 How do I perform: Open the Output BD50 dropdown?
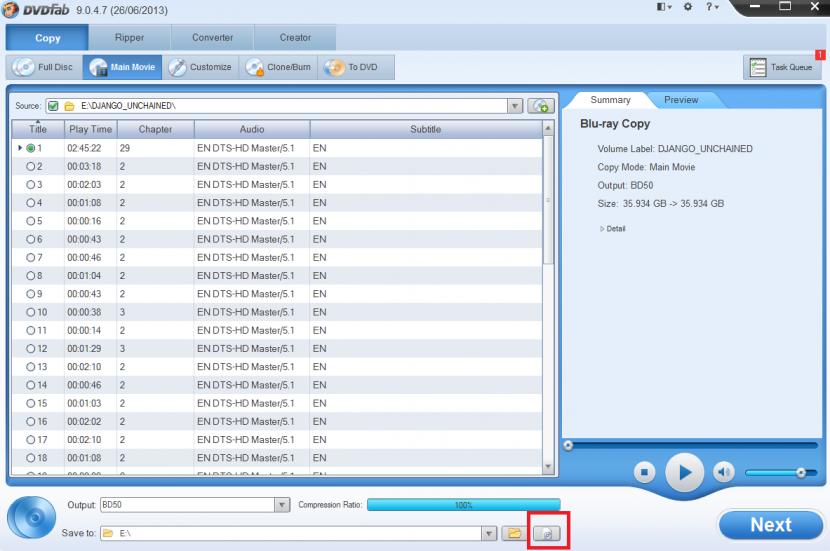(x=282, y=505)
